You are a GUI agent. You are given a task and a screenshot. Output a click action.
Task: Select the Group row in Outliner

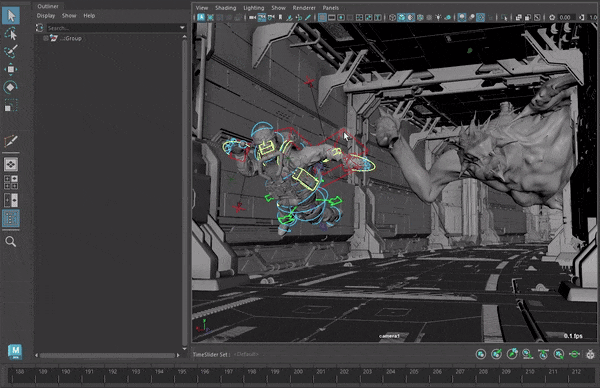click(109, 38)
